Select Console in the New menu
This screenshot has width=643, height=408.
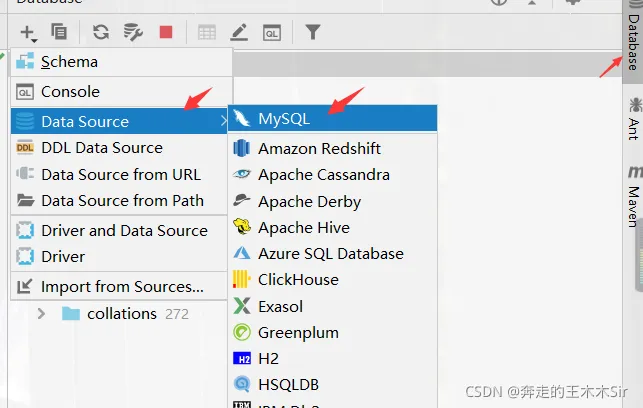[121, 92]
